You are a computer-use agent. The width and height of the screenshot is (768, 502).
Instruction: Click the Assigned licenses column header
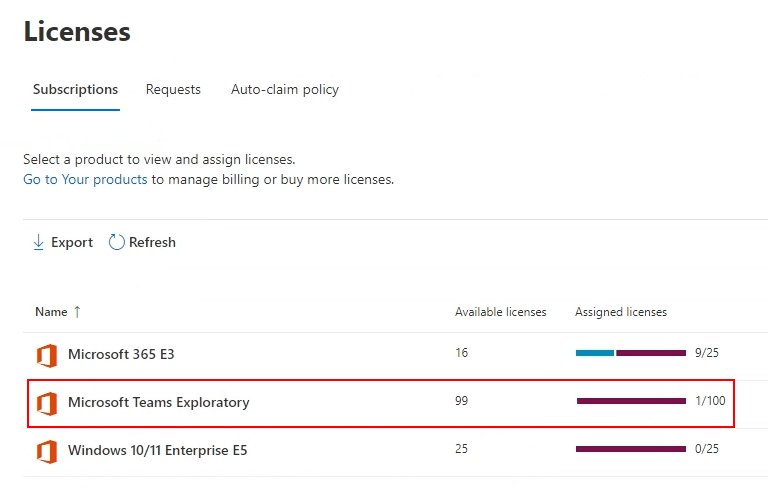621,312
